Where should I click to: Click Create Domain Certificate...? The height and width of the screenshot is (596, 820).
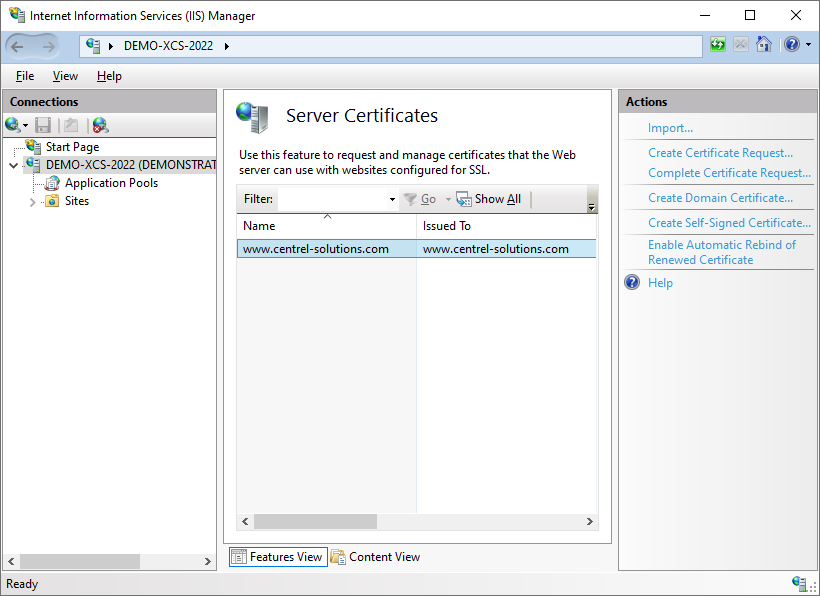[x=721, y=198]
